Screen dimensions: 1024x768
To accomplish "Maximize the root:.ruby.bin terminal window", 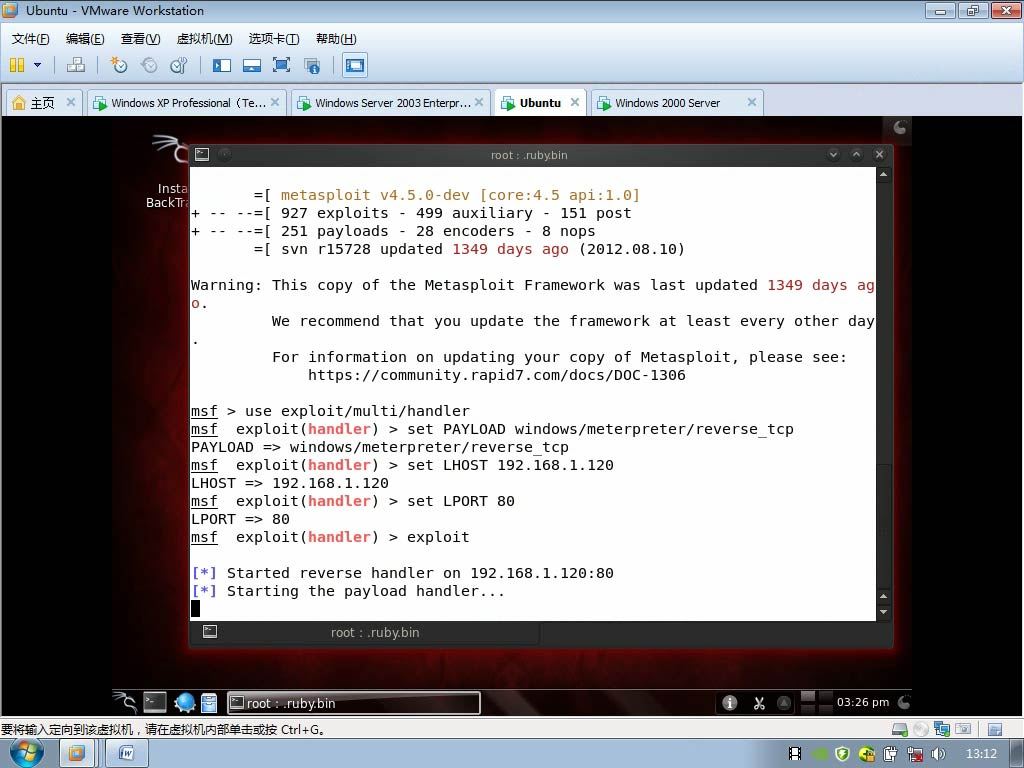I will click(856, 154).
